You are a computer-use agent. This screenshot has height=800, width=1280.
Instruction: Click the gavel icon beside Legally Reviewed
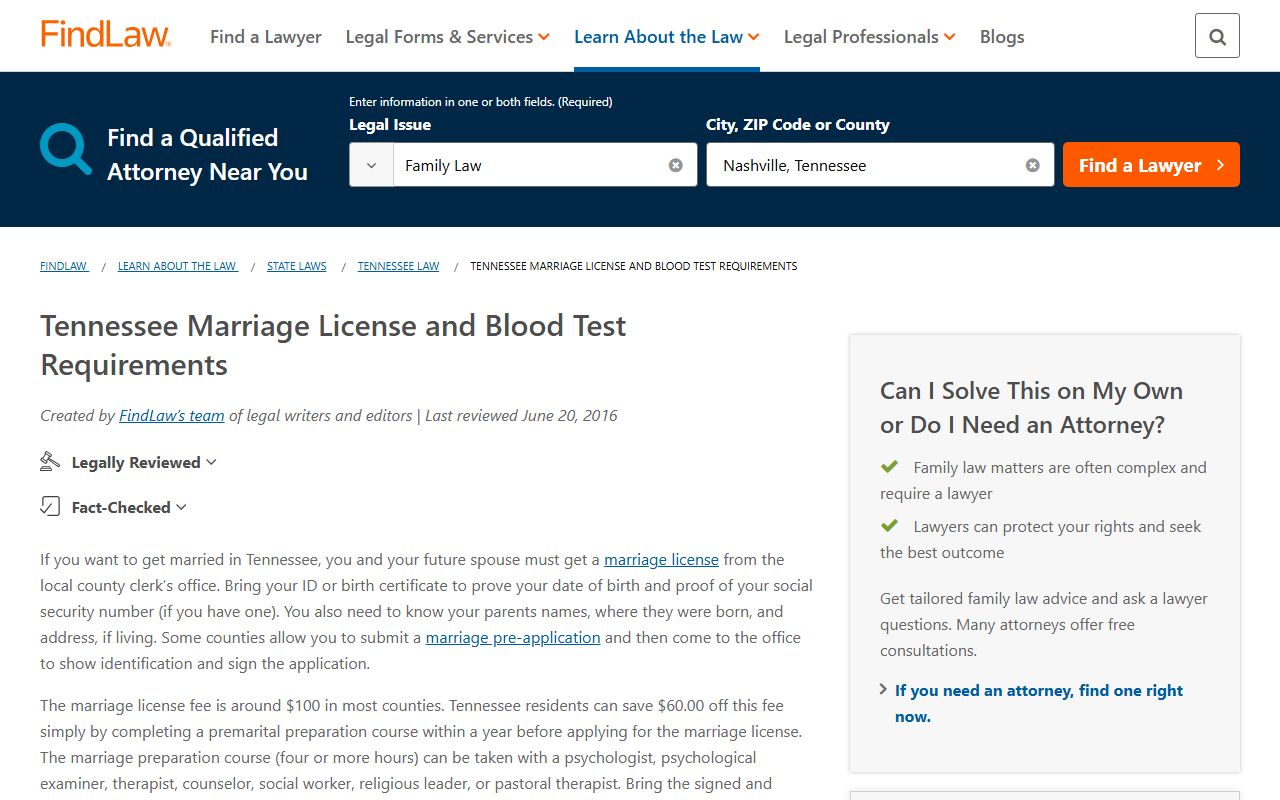[50, 462]
